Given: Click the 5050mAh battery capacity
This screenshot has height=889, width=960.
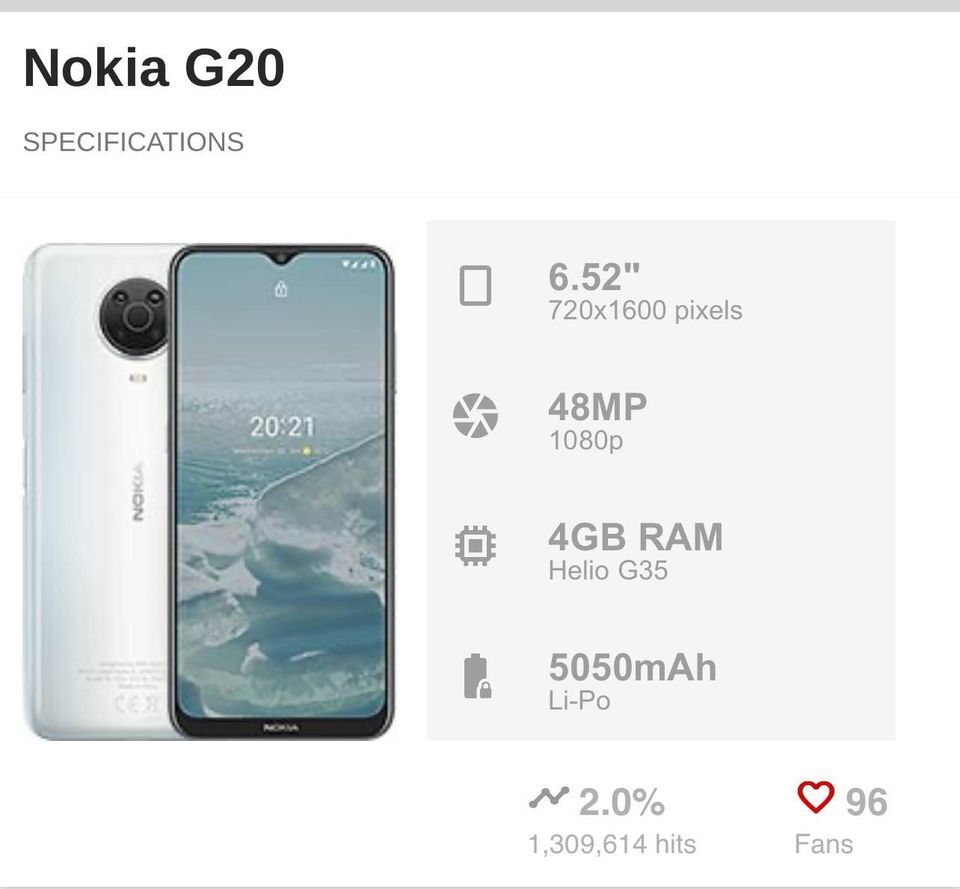Looking at the screenshot, I should click(632, 667).
